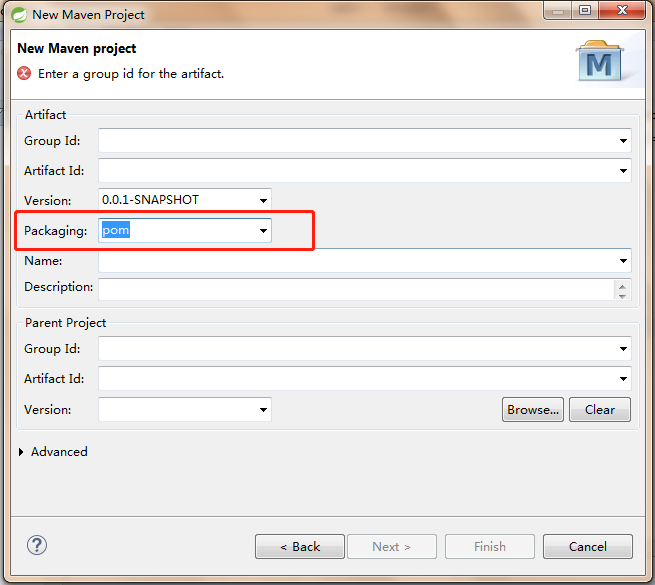Click the 0.0.1-SNAPSHOT version value
This screenshot has height=585, width=655.
pos(150,200)
